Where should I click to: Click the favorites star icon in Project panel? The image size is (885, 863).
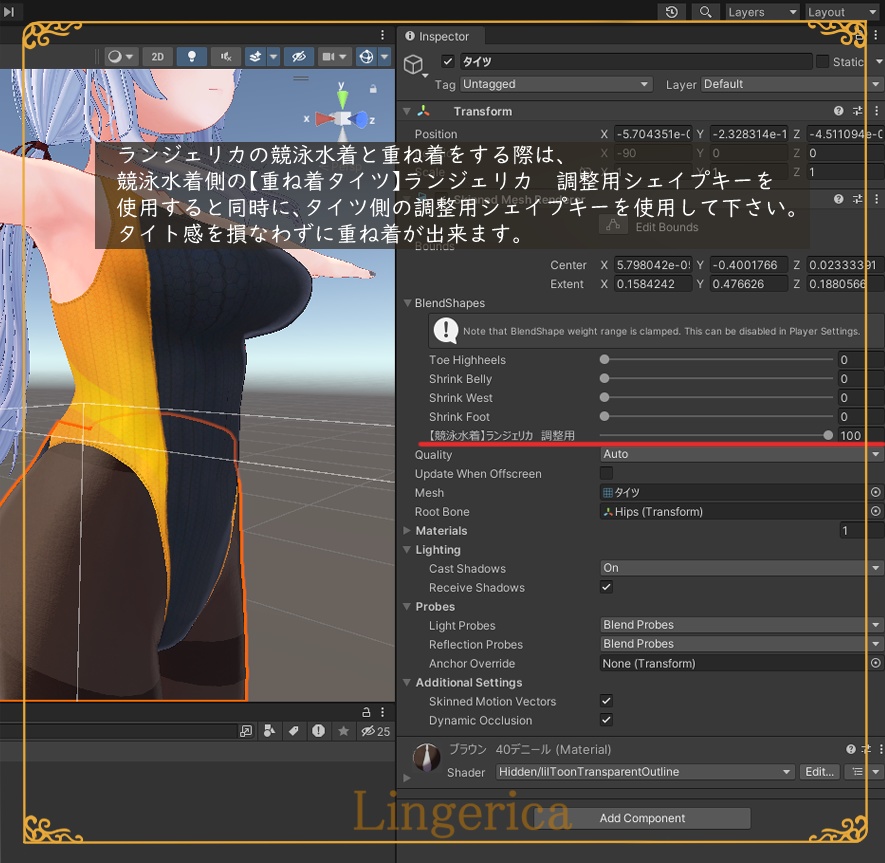click(x=343, y=731)
